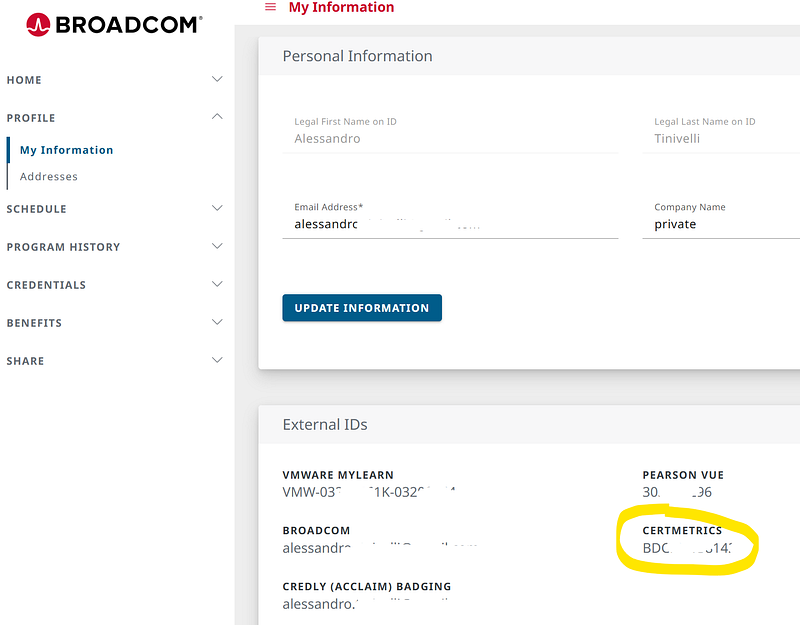The image size is (800, 625).
Task: Click the Certmetrics ID value
Action: coord(688,548)
